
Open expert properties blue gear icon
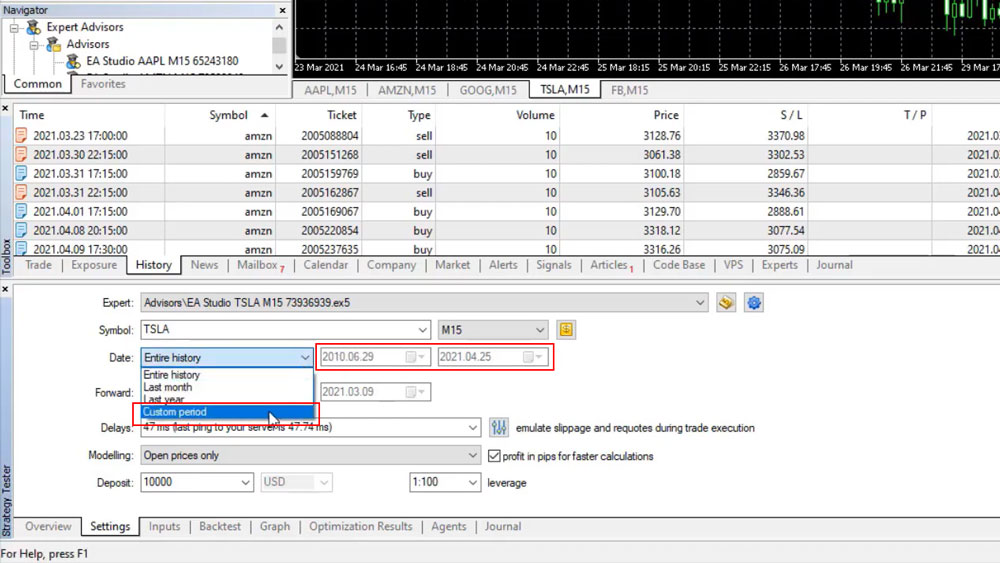tap(754, 303)
